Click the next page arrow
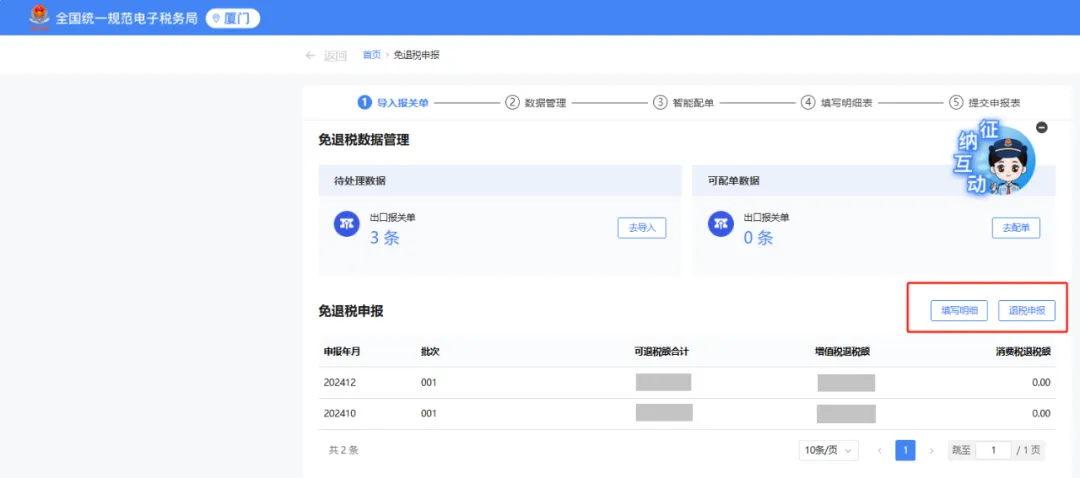 point(931,450)
